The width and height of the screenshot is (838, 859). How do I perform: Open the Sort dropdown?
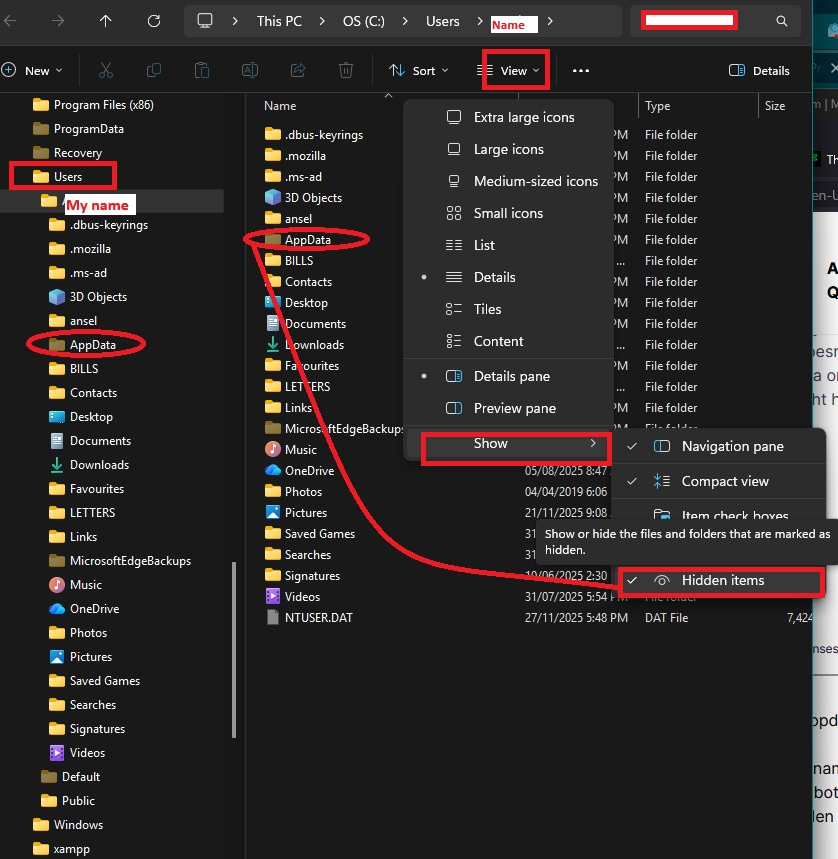[418, 71]
